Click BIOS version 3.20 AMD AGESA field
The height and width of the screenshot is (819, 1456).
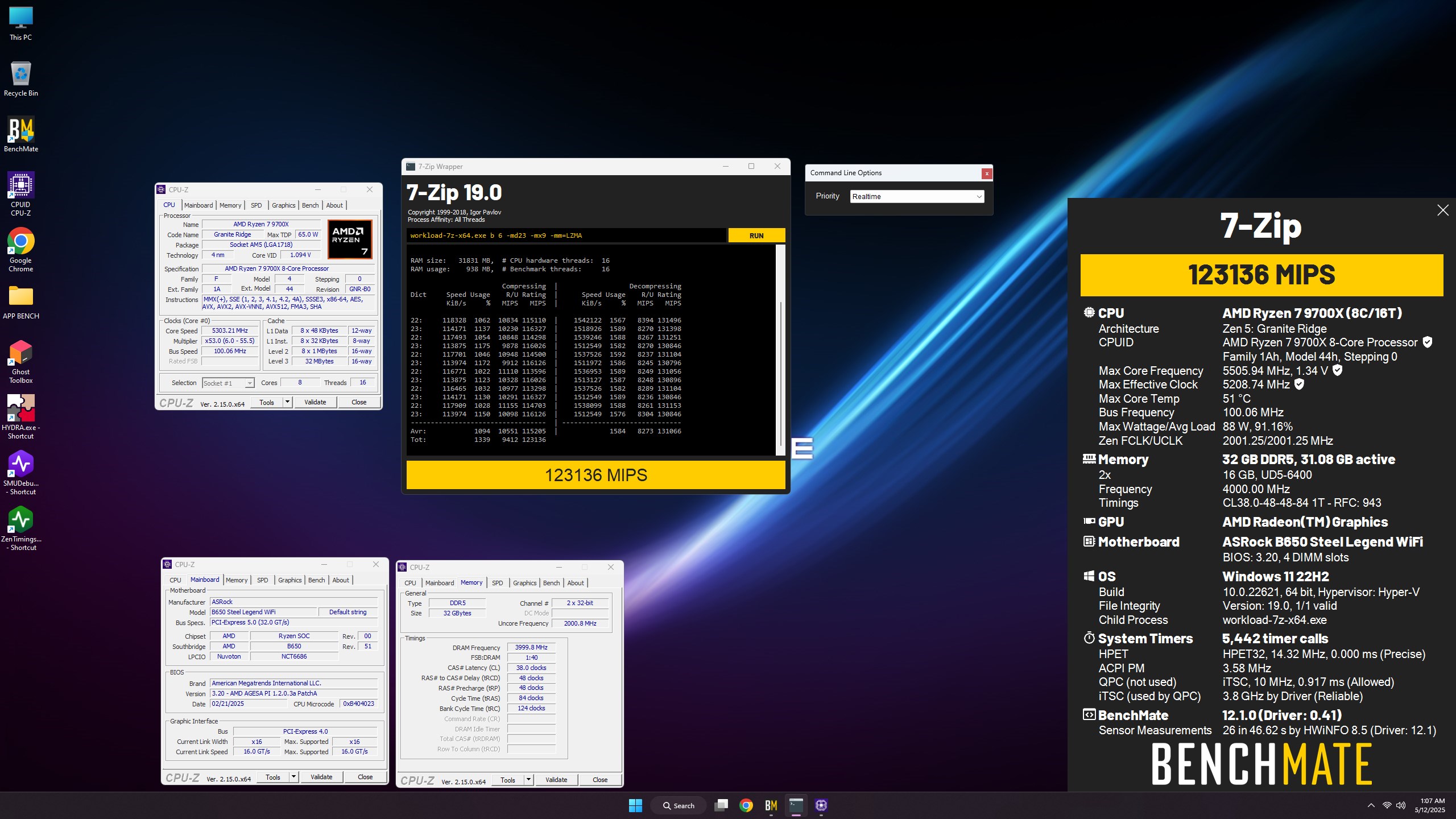pyautogui.click(x=293, y=694)
